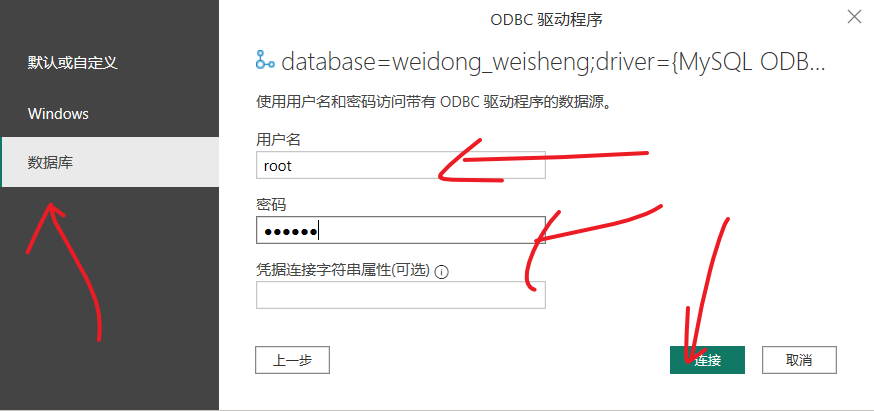Screen dimensions: 874x411
Task: Go back with the 上一步 button
Action: (x=293, y=360)
